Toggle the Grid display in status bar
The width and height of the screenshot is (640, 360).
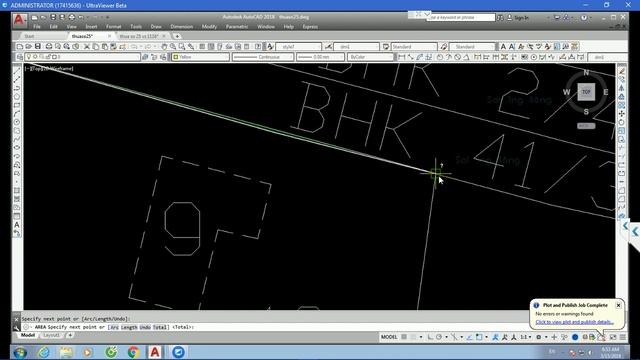404,337
